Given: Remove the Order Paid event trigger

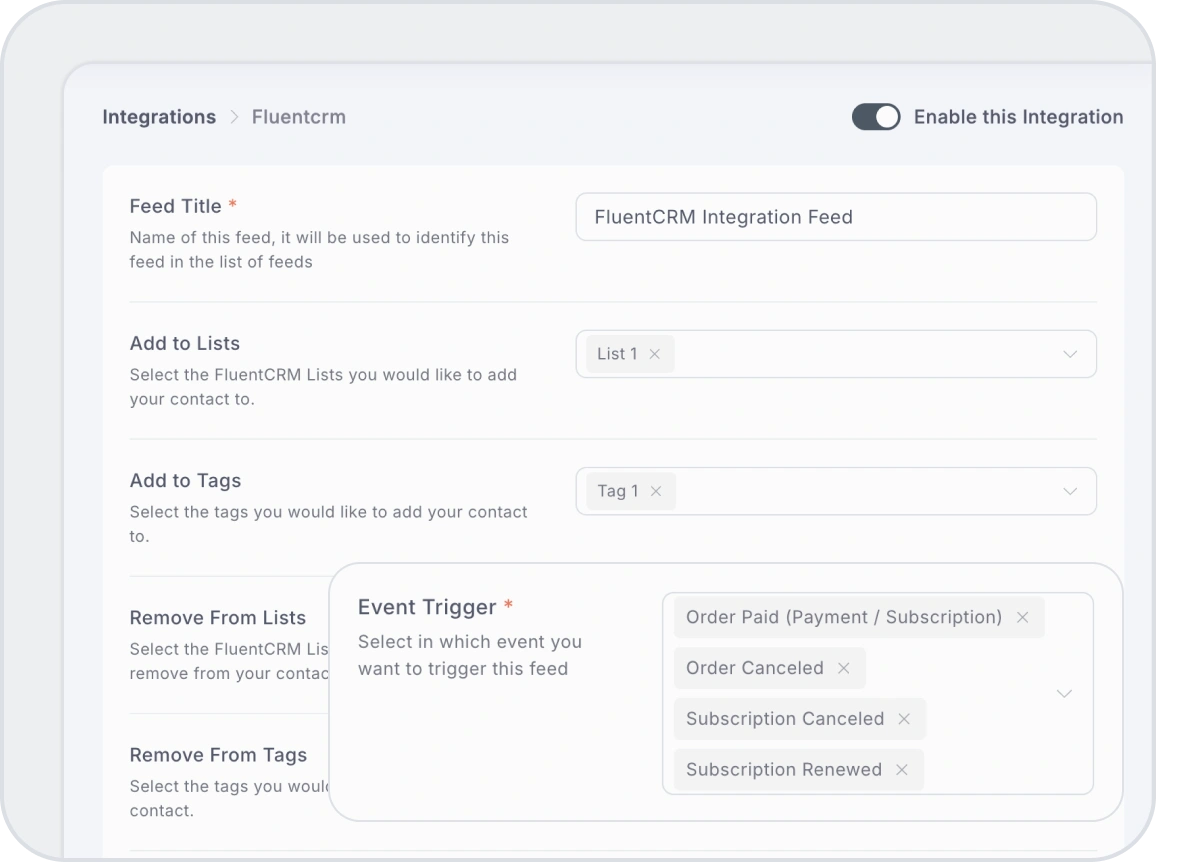Looking at the screenshot, I should (x=1022, y=617).
